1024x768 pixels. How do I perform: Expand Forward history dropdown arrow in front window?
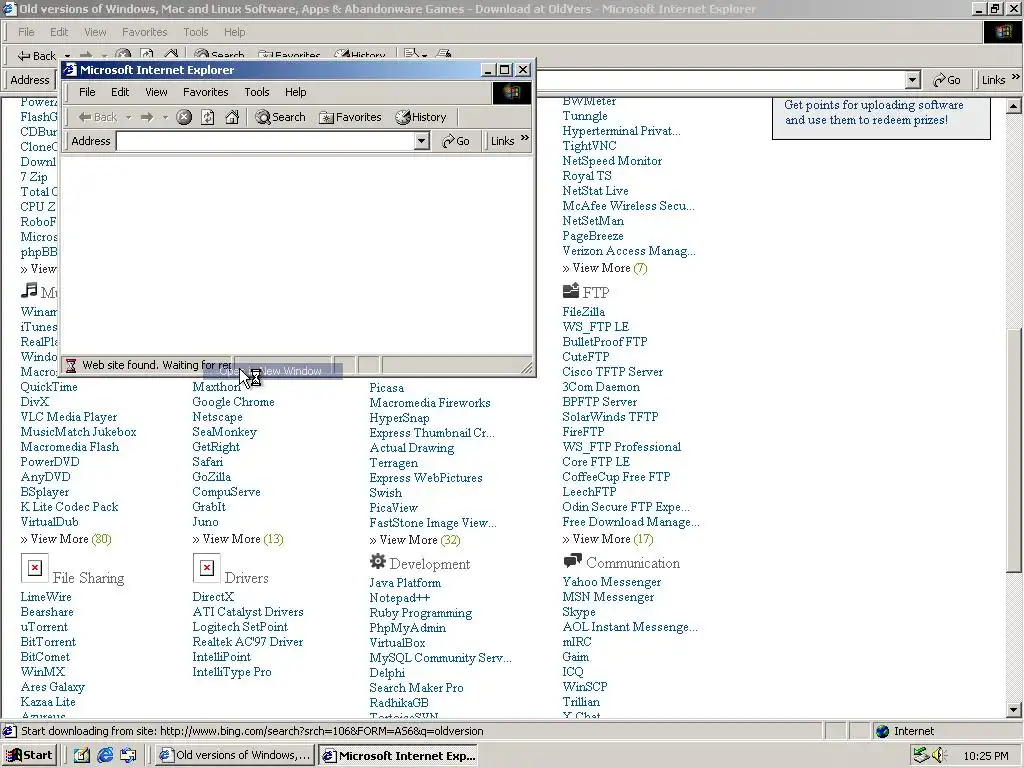click(x=165, y=118)
